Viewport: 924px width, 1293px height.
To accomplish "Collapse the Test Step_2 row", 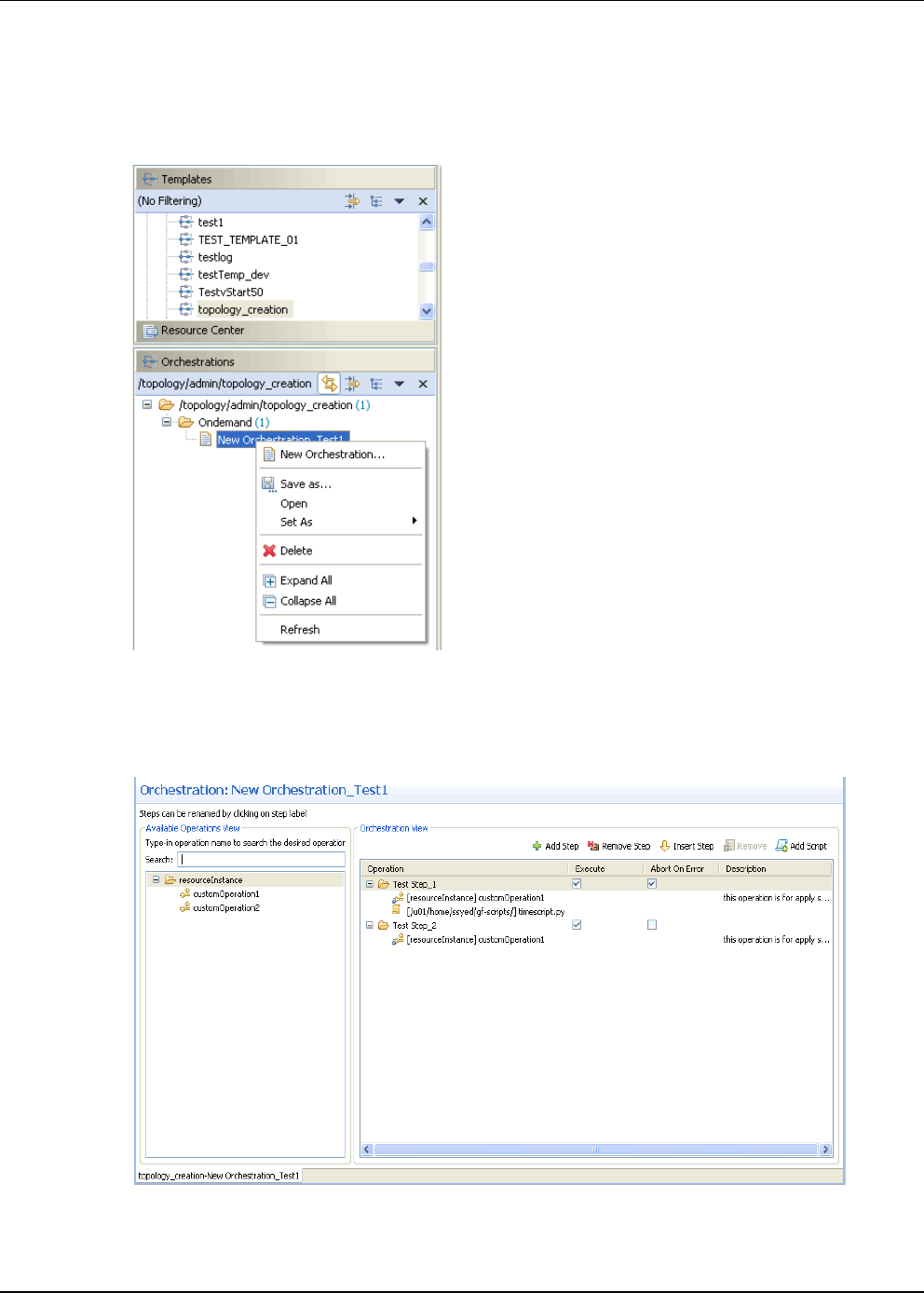I will 370,925.
